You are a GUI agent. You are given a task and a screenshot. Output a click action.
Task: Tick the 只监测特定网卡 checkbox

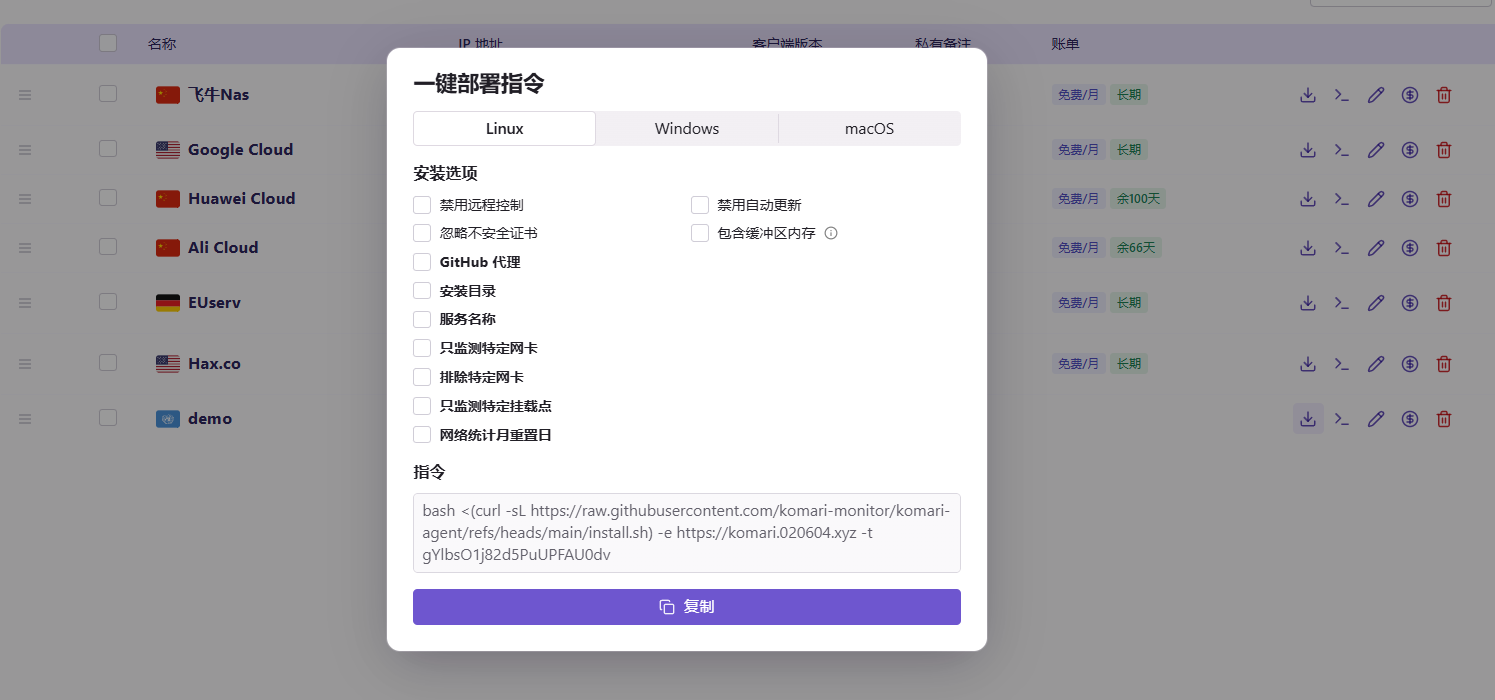tap(422, 348)
